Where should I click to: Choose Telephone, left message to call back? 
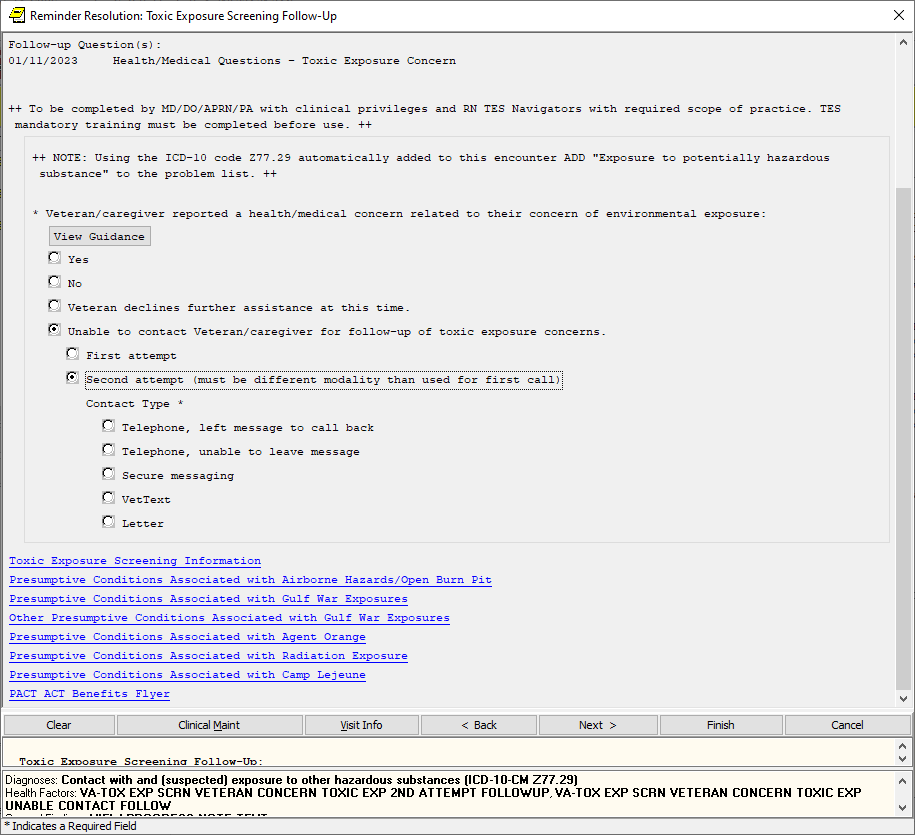109,426
